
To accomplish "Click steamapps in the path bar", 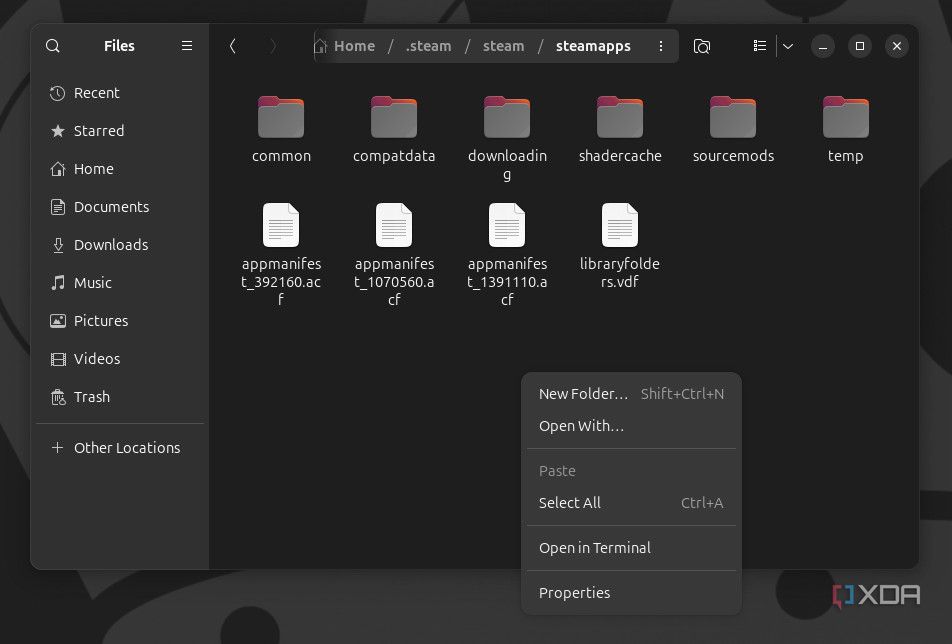I will 593,46.
